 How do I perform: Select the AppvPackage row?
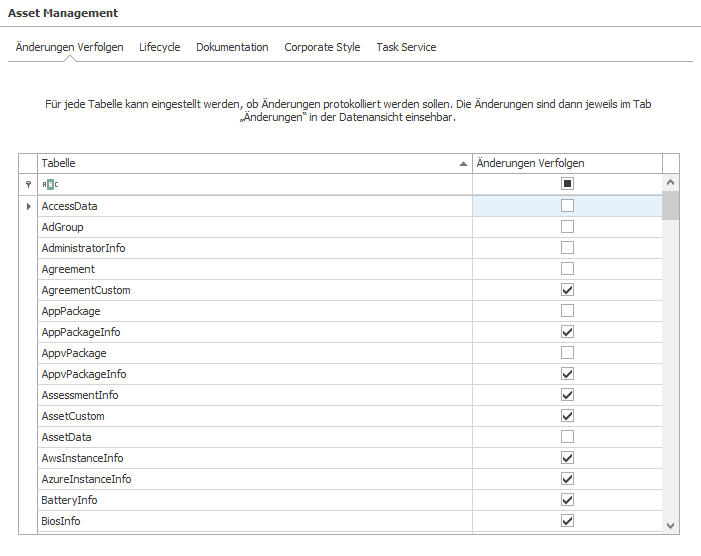point(350,353)
